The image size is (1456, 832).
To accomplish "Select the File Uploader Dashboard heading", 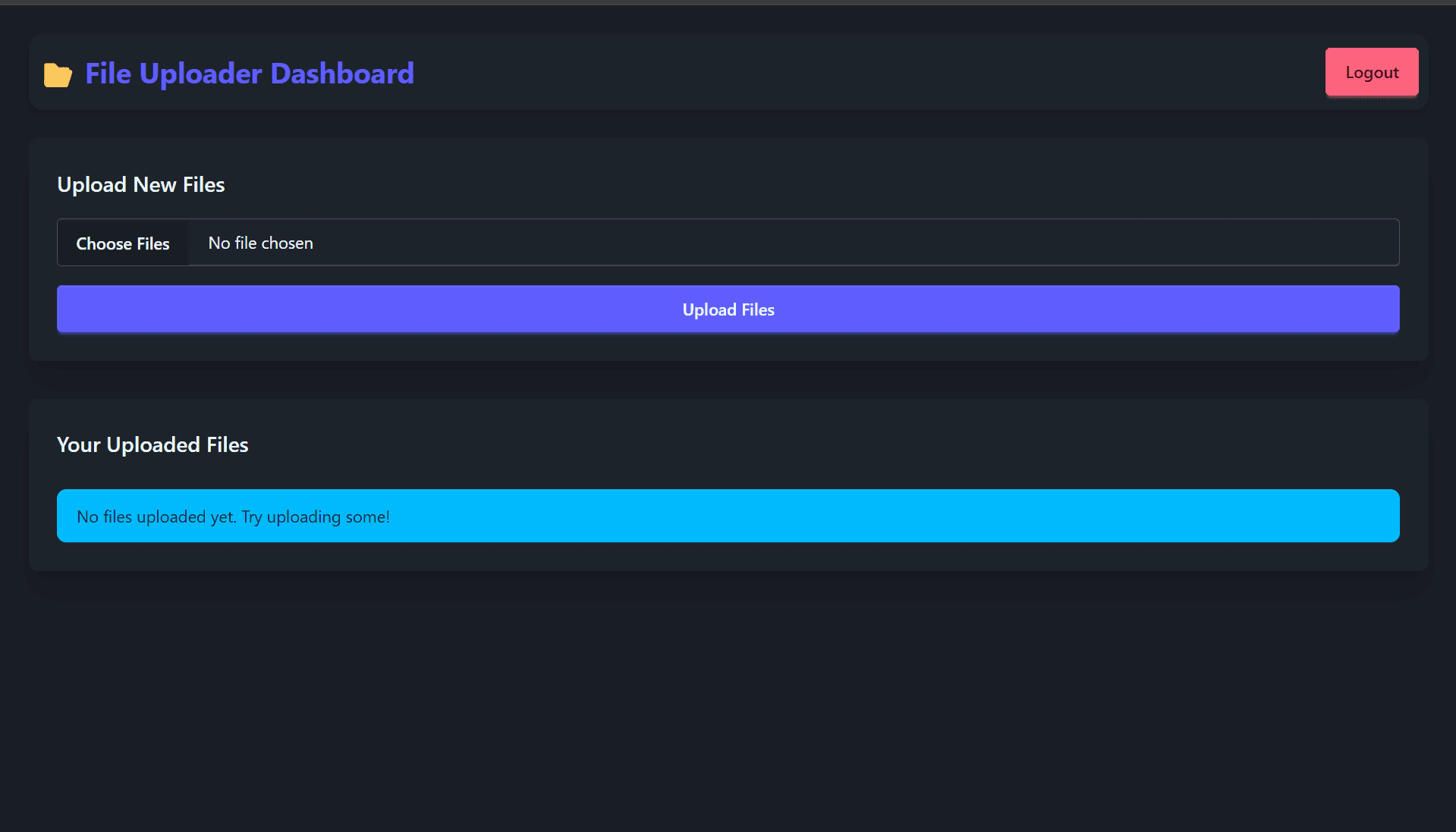I will [249, 74].
